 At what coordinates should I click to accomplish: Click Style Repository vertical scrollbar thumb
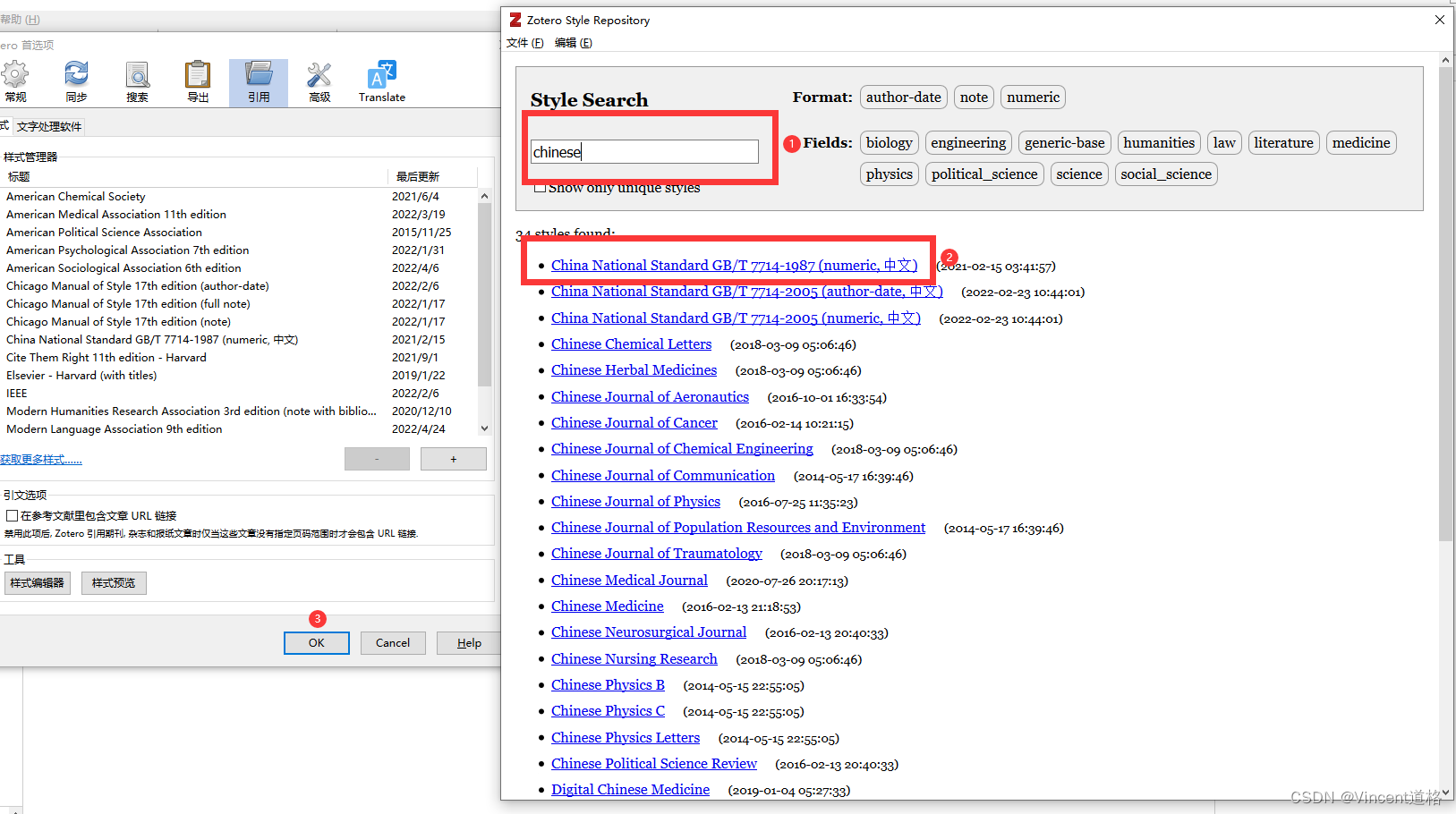(x=1445, y=304)
